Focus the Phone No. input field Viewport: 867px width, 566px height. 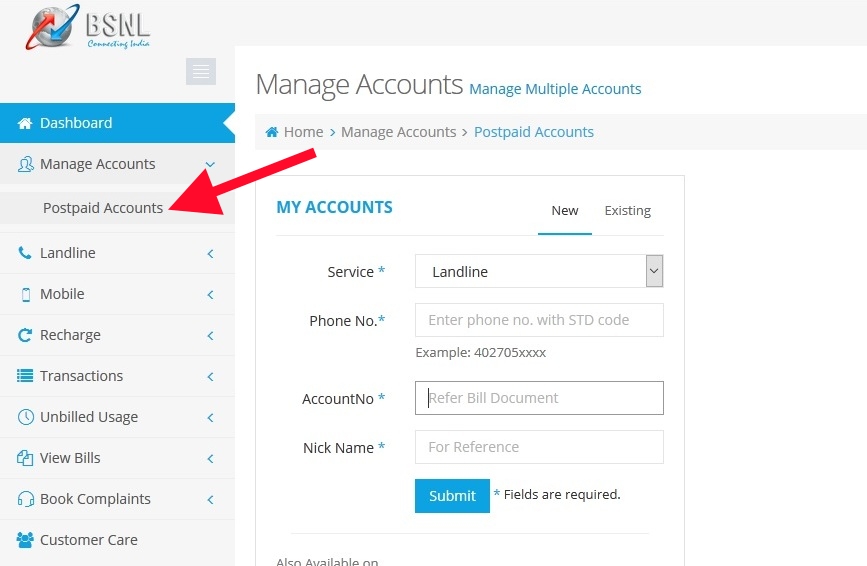tap(539, 320)
